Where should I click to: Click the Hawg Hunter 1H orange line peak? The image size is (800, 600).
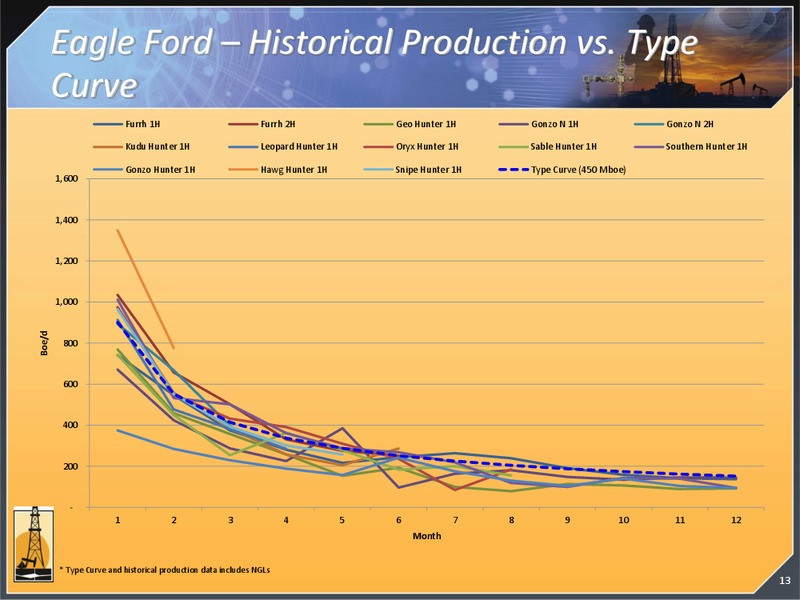tap(118, 230)
